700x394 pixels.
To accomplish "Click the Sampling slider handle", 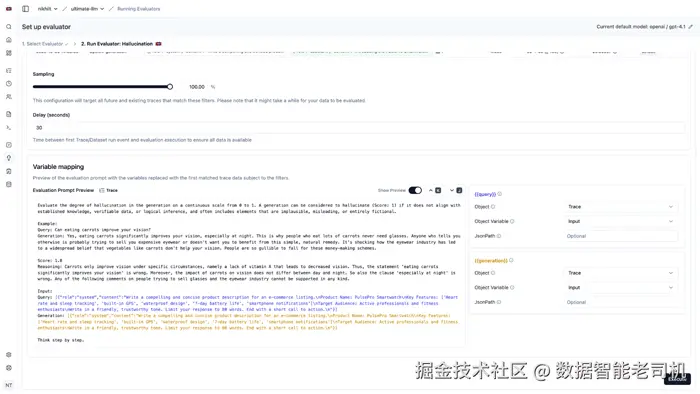I will [x=170, y=87].
